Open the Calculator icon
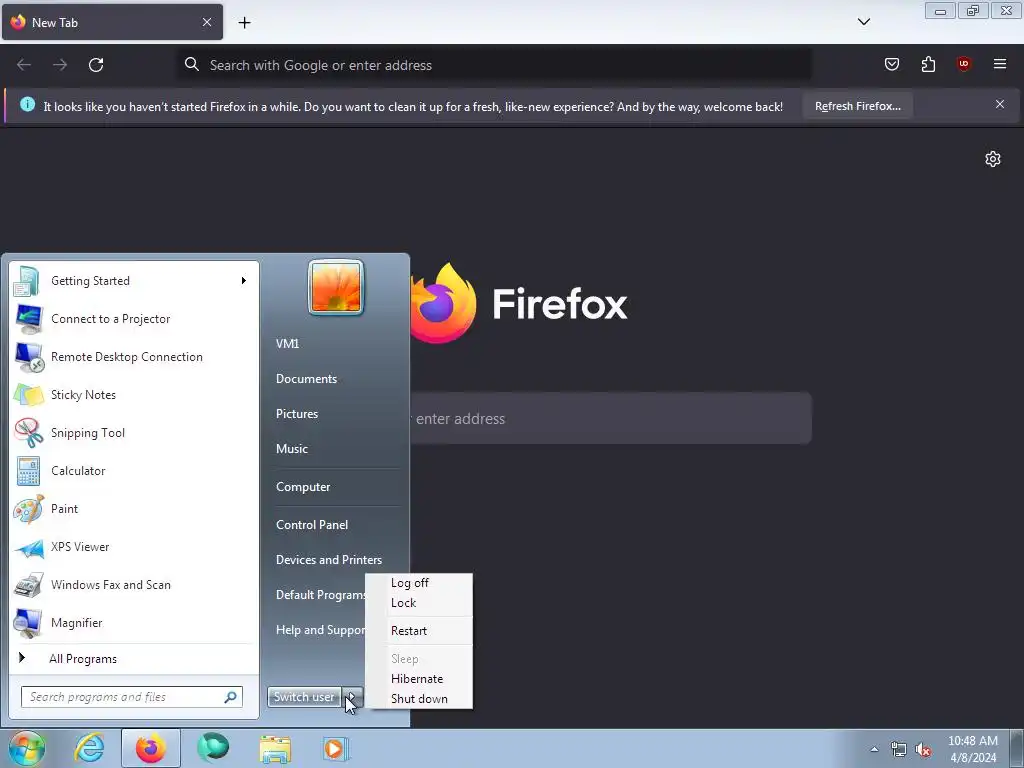The width and height of the screenshot is (1024, 768). coord(28,471)
